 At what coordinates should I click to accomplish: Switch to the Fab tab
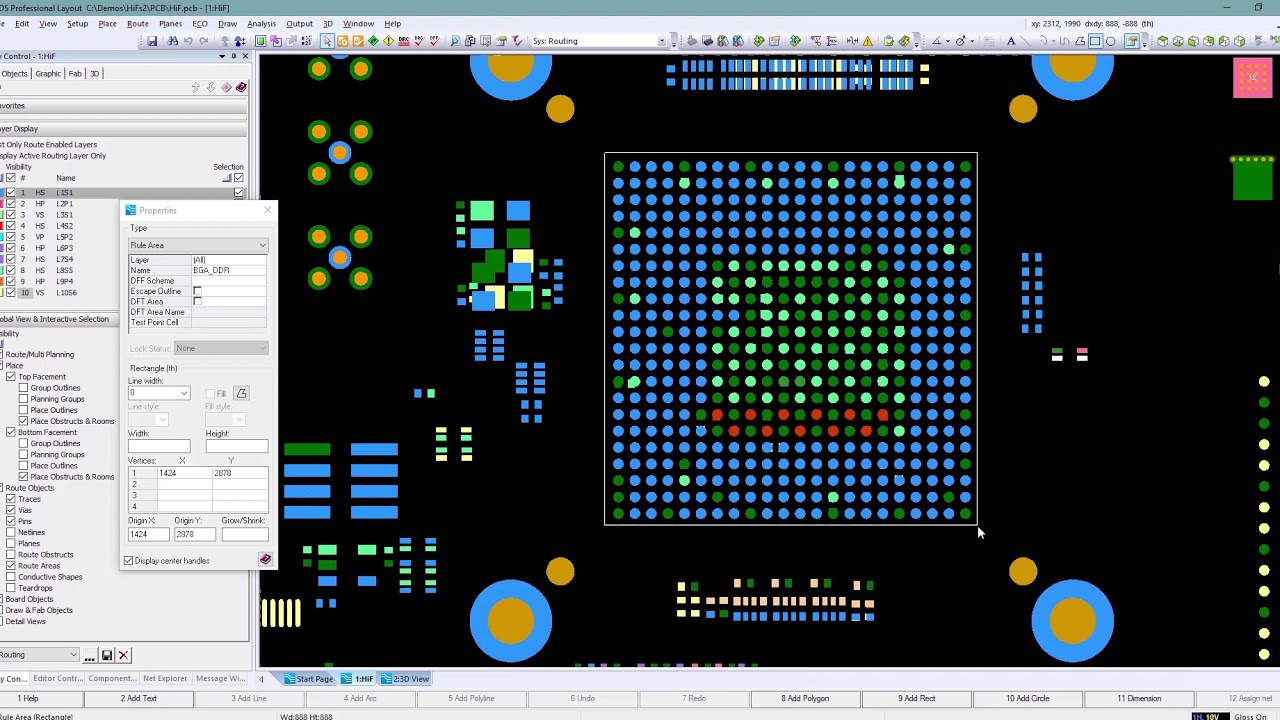(x=75, y=73)
